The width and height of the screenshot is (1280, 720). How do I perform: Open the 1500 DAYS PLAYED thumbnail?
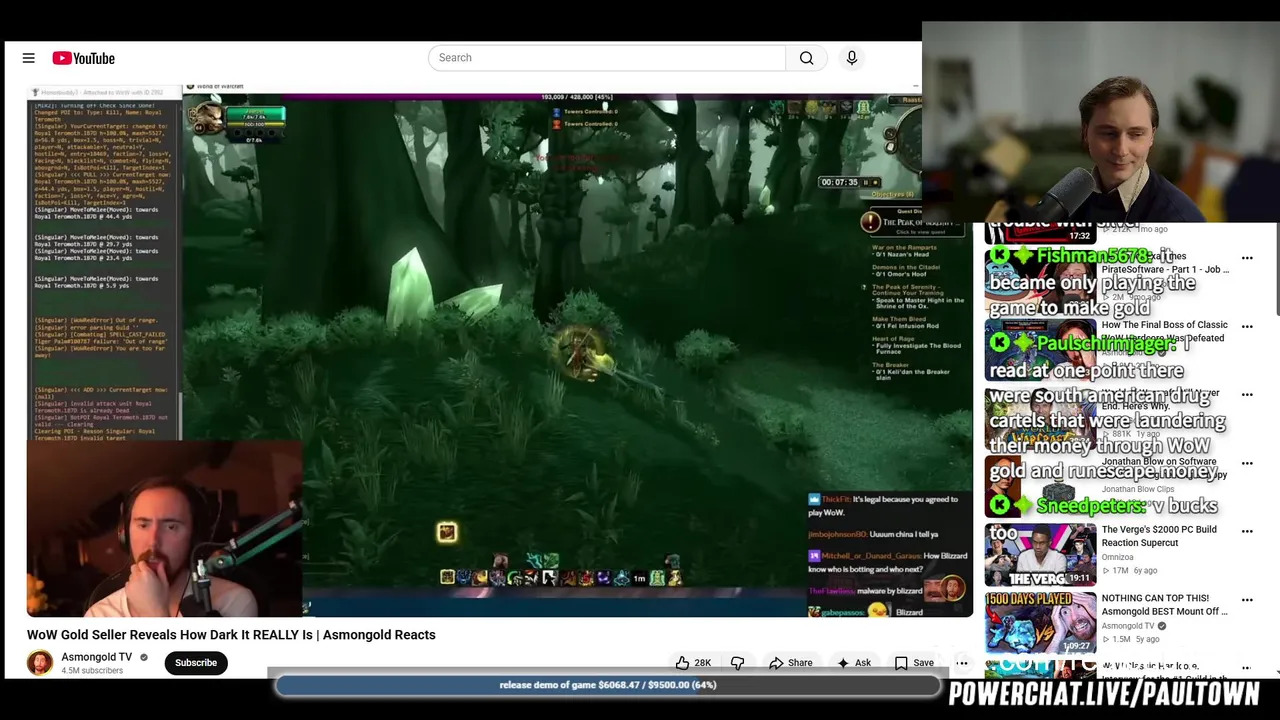click(1040, 623)
